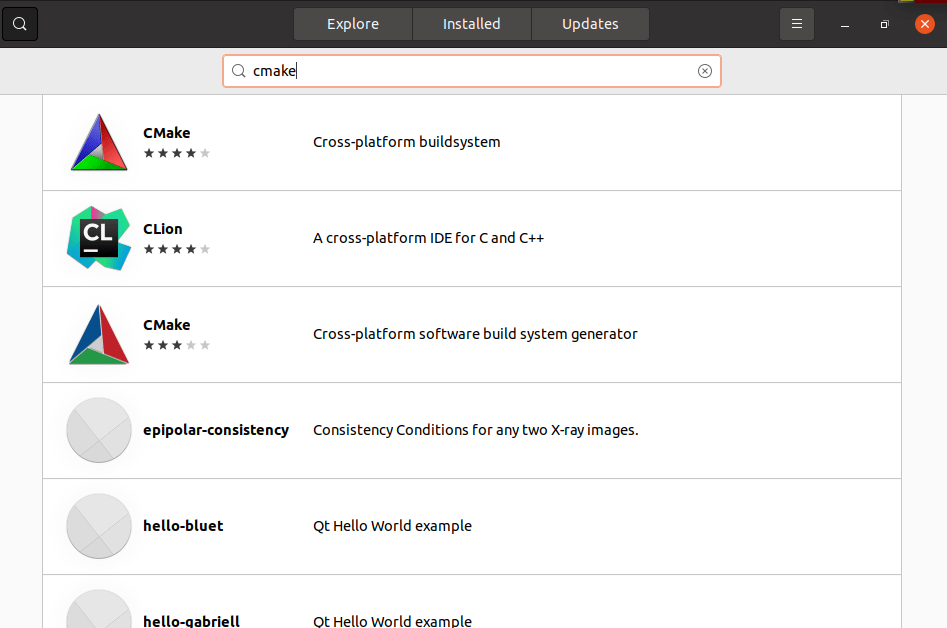Open the CLion app details
947x628 pixels.
pos(472,239)
